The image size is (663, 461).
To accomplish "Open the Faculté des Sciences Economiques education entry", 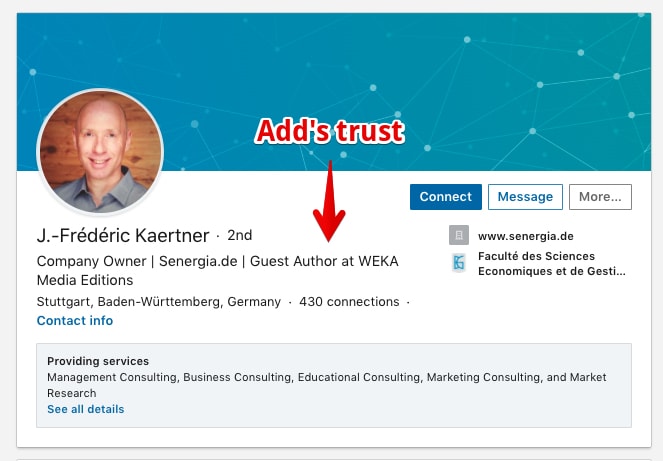I will [x=551, y=263].
